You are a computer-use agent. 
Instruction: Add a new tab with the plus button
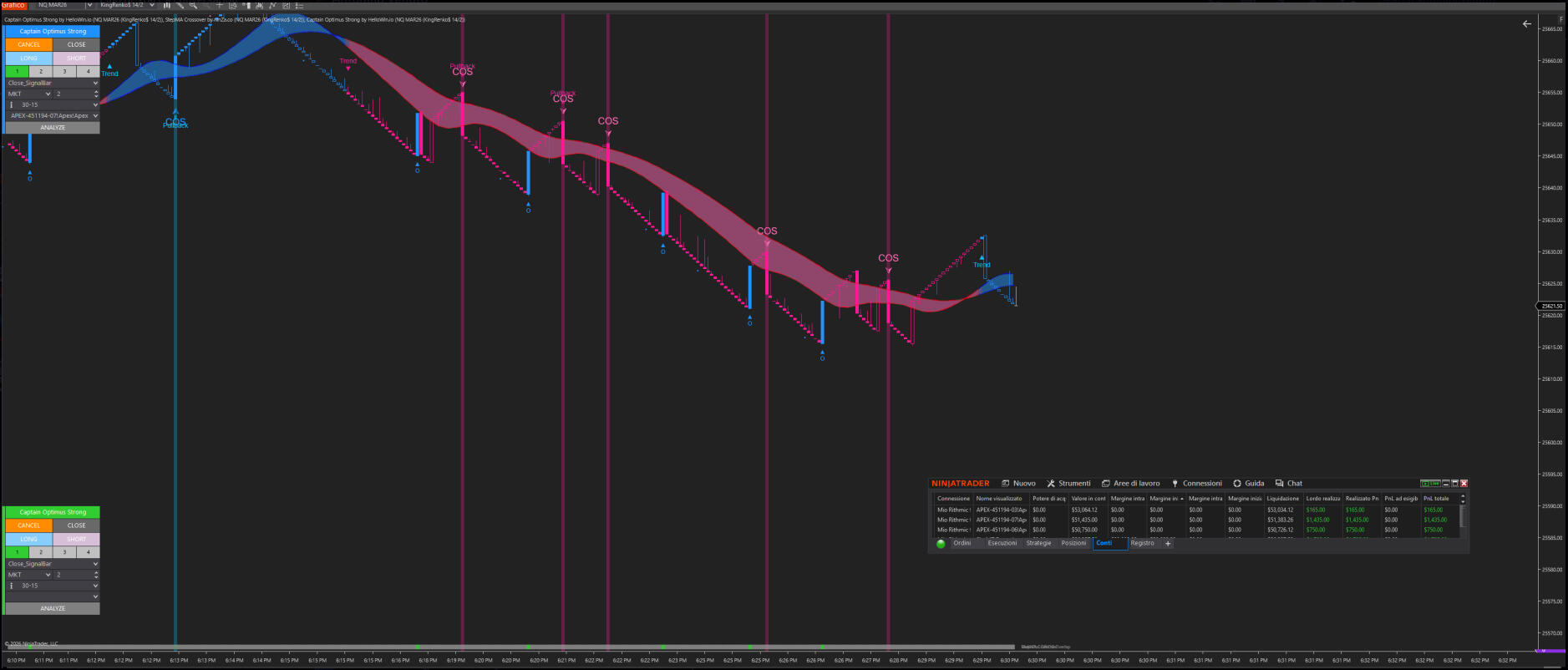(x=1168, y=543)
